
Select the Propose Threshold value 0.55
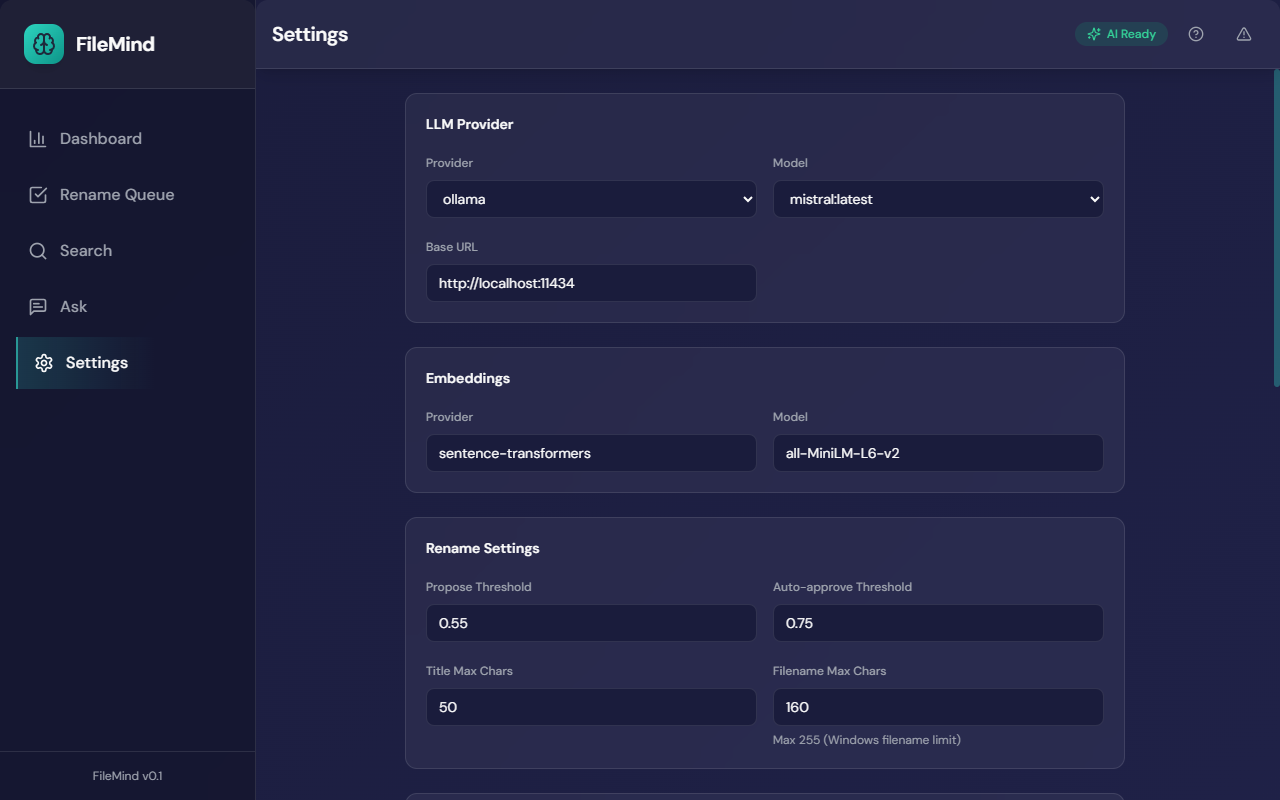click(591, 623)
